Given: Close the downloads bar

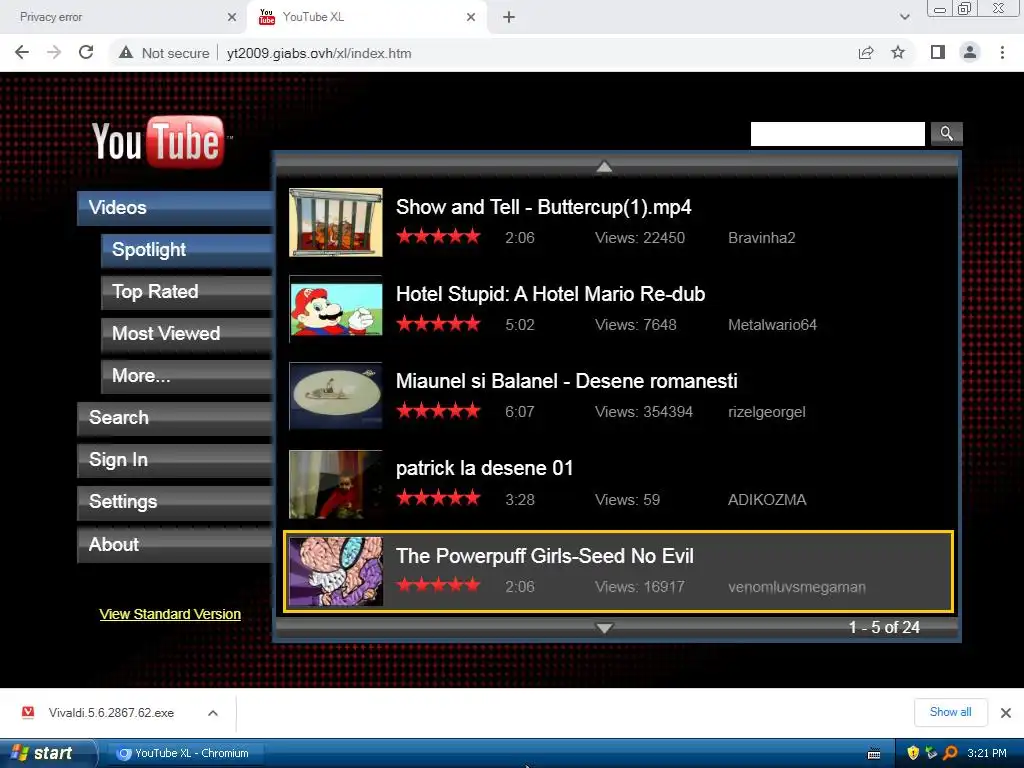Looking at the screenshot, I should 1006,712.
